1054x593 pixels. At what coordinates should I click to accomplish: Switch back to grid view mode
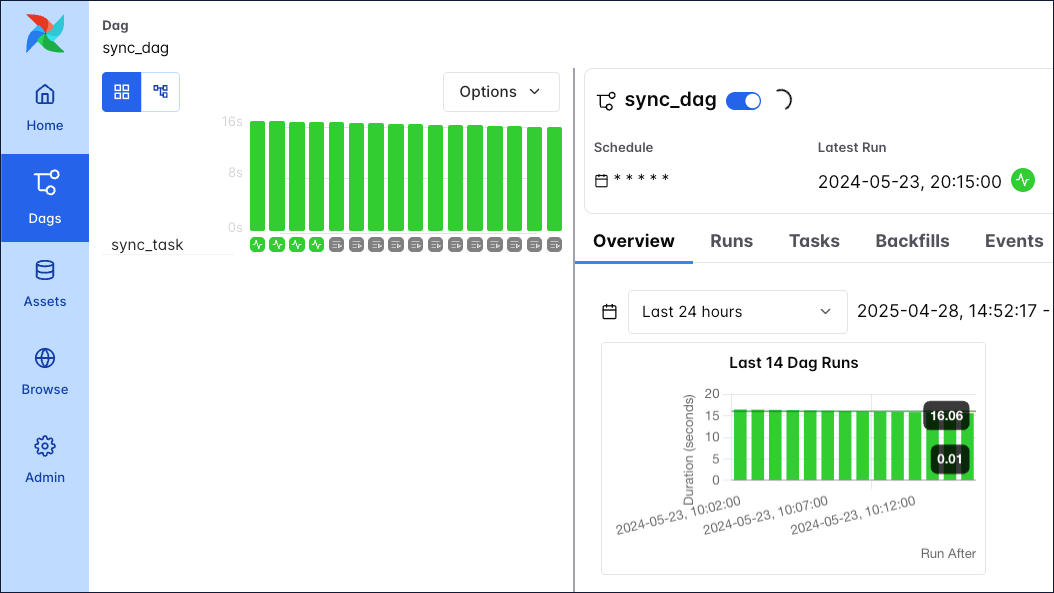point(122,91)
